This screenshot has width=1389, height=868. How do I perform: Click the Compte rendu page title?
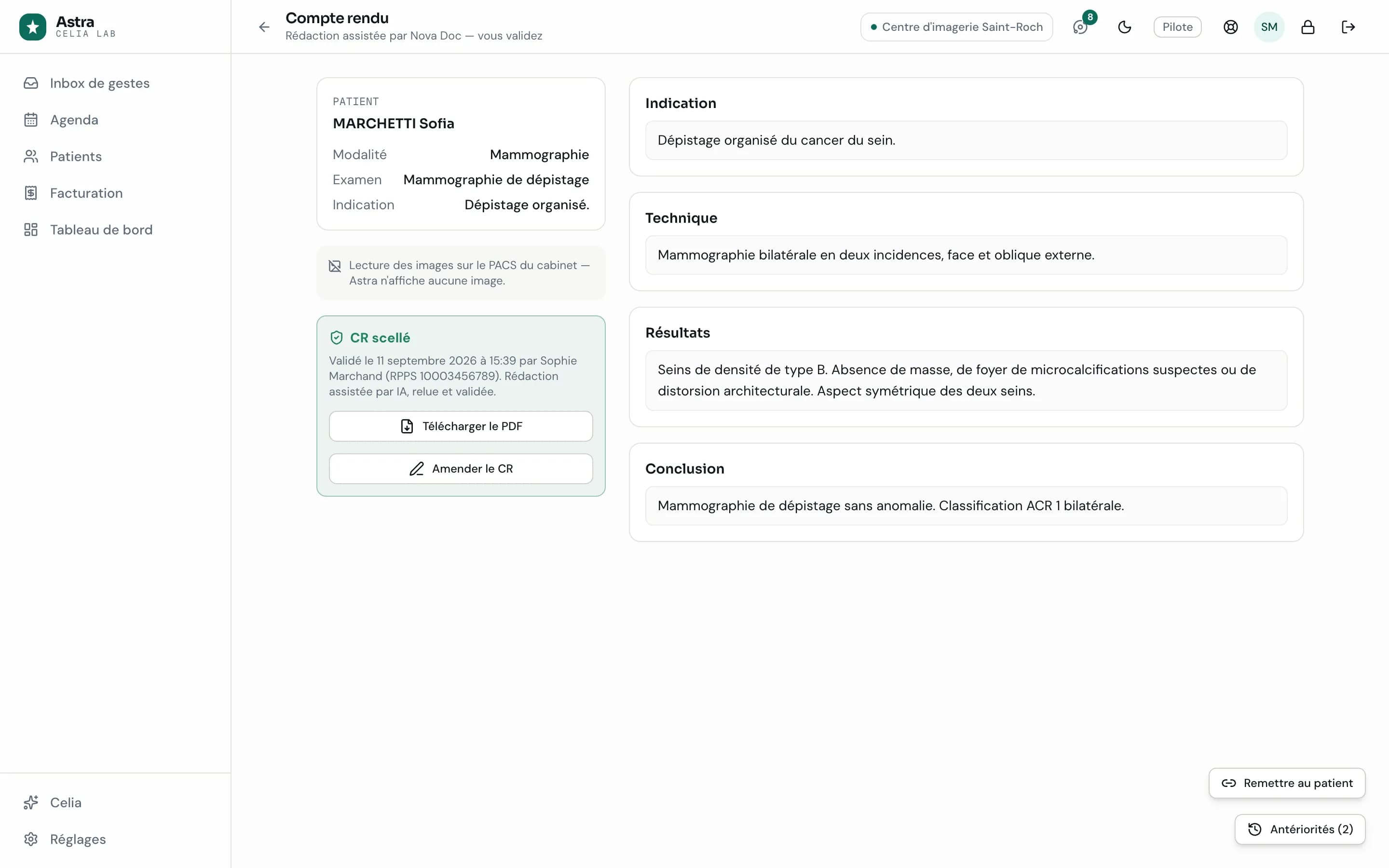click(337, 18)
